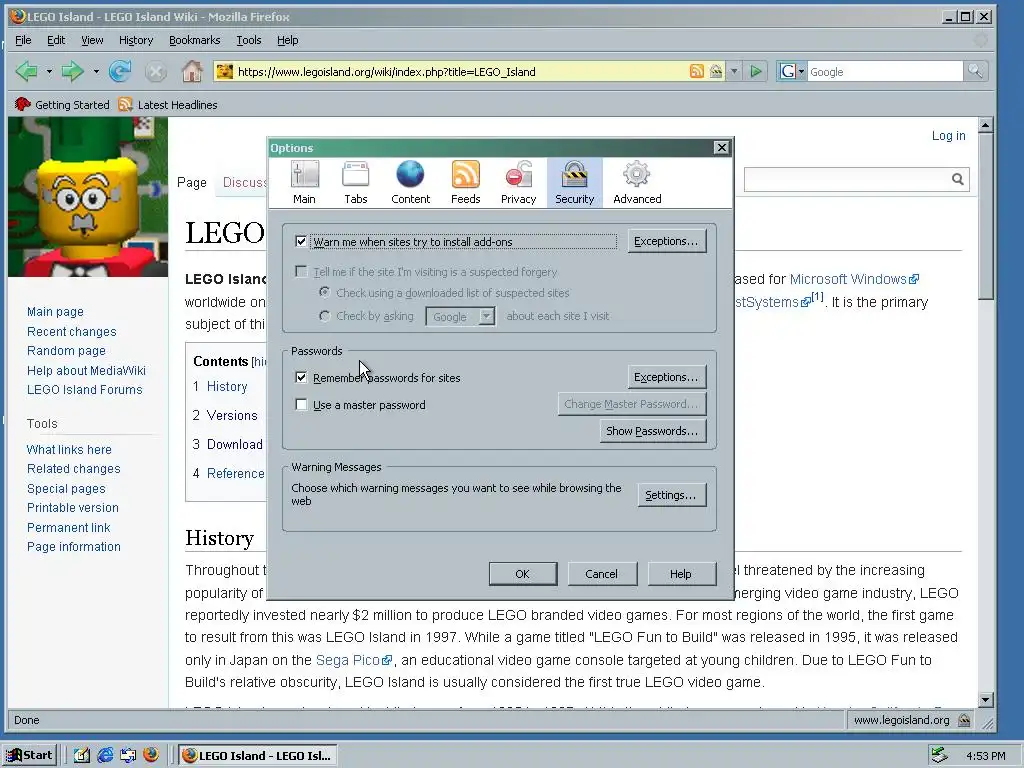Image resolution: width=1024 pixels, height=768 pixels.
Task: Open the Edit menu
Action: 56,40
